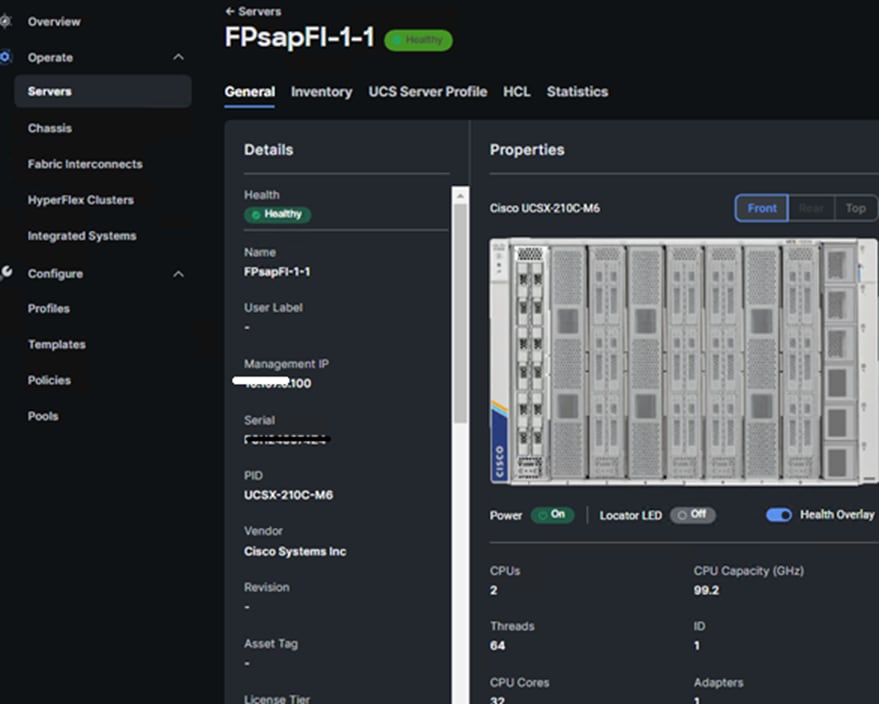This screenshot has height=704, width=879.
Task: Click the green Healthy badge beside the title
Action: [x=418, y=40]
